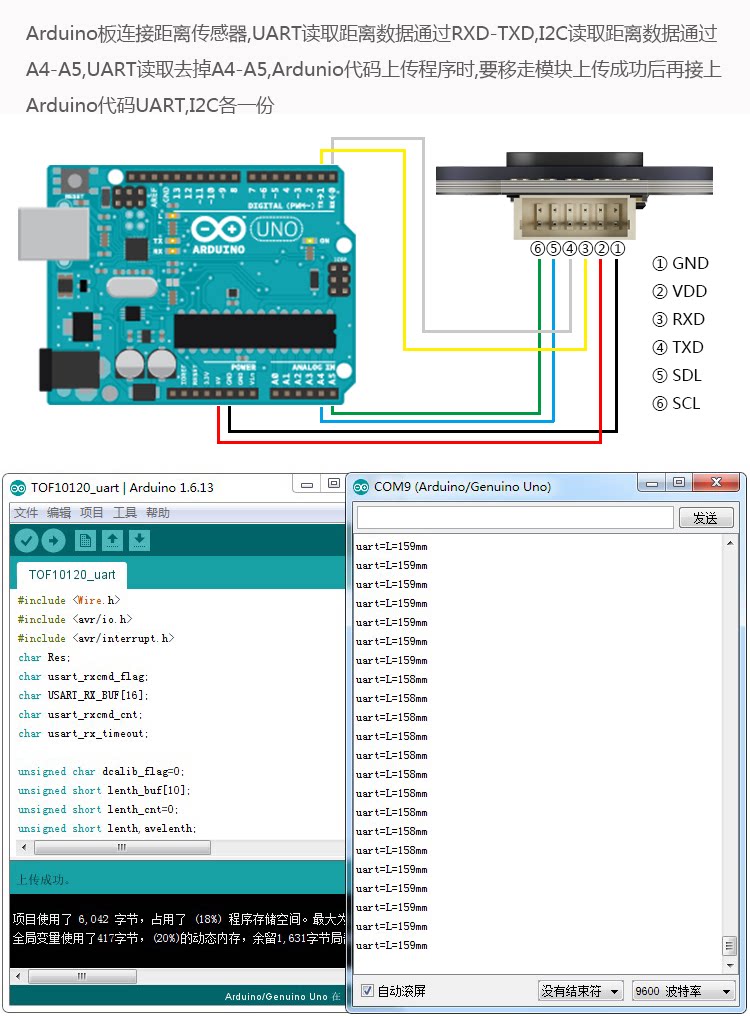
Task: Open the 编辑 menu
Action: (x=59, y=512)
